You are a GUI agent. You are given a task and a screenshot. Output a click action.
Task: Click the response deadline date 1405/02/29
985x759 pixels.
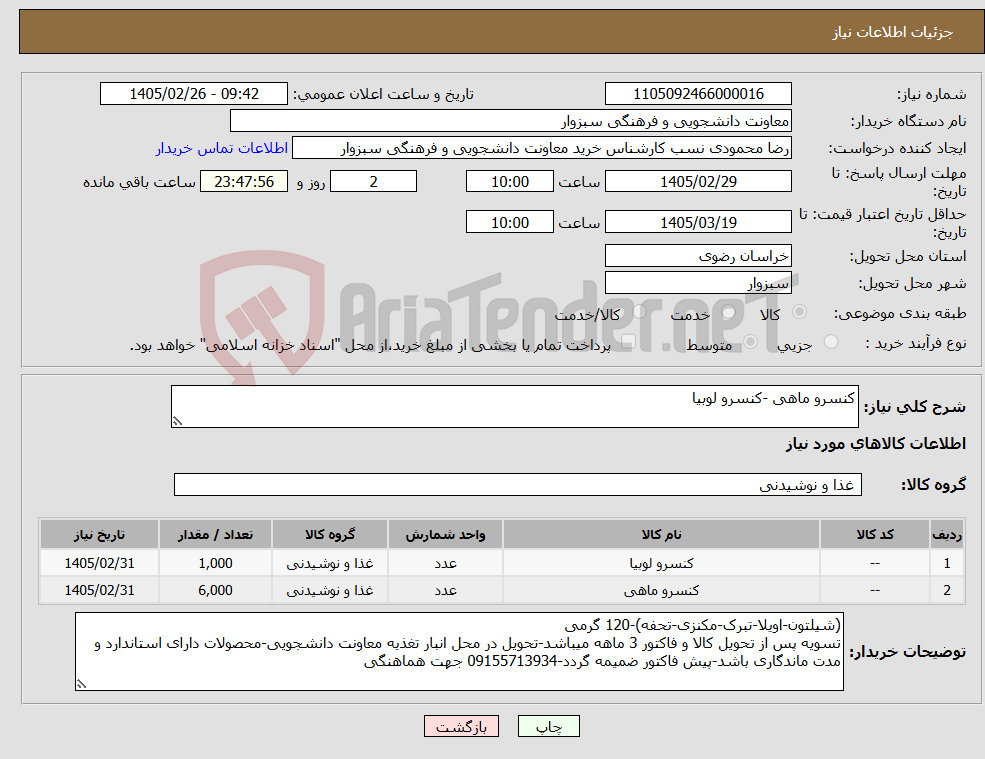pos(698,182)
